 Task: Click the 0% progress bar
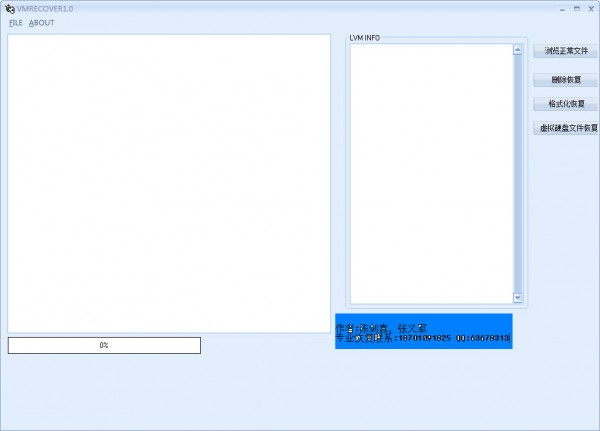point(104,345)
